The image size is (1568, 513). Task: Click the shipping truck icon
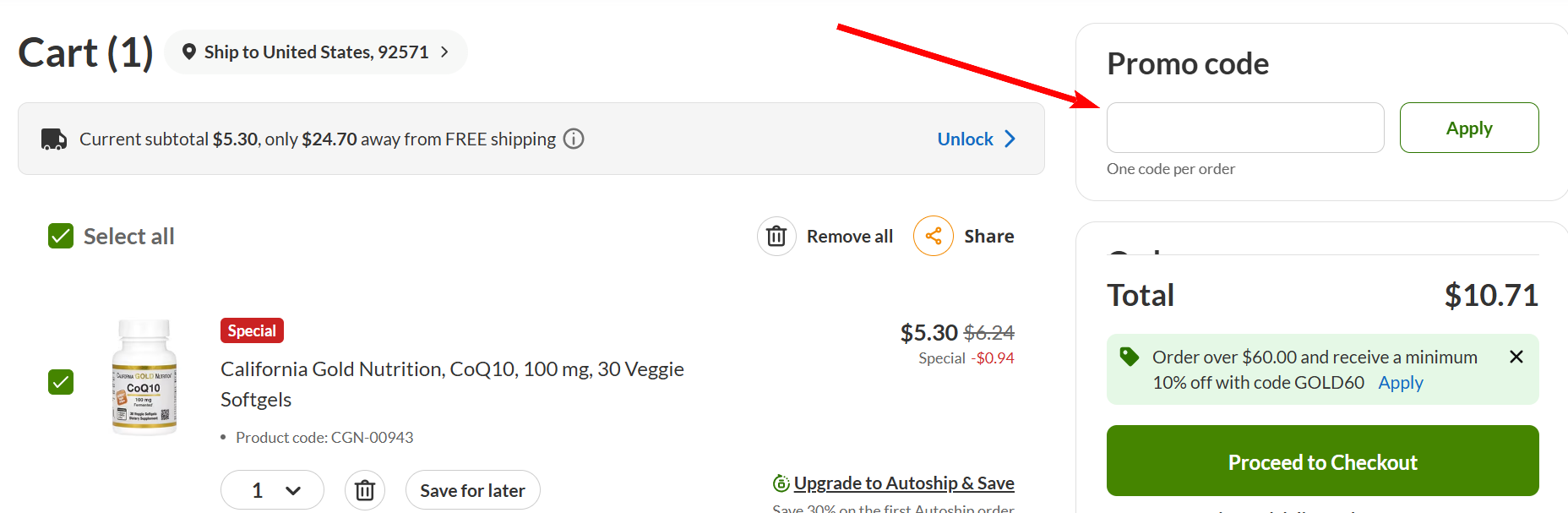coord(54,139)
